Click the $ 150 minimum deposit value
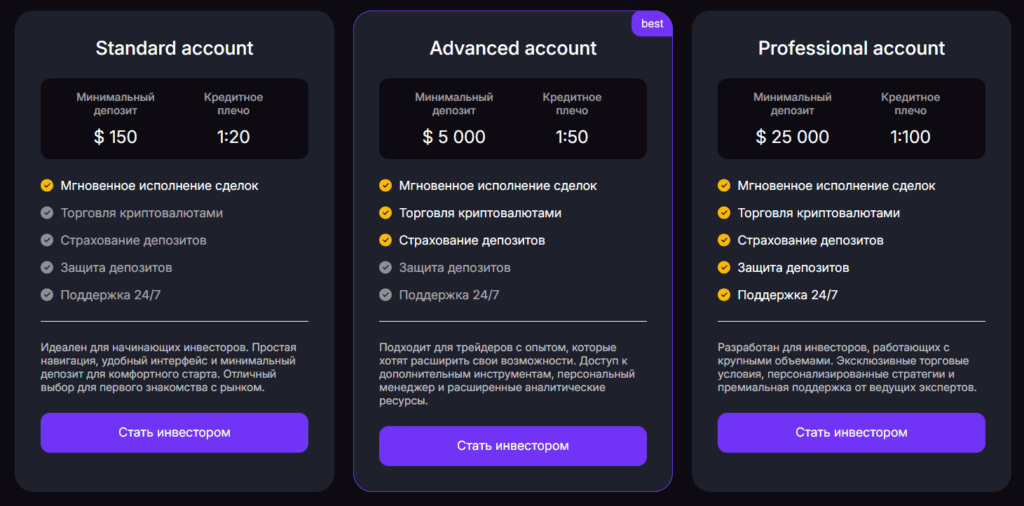This screenshot has height=506, width=1024. click(116, 137)
